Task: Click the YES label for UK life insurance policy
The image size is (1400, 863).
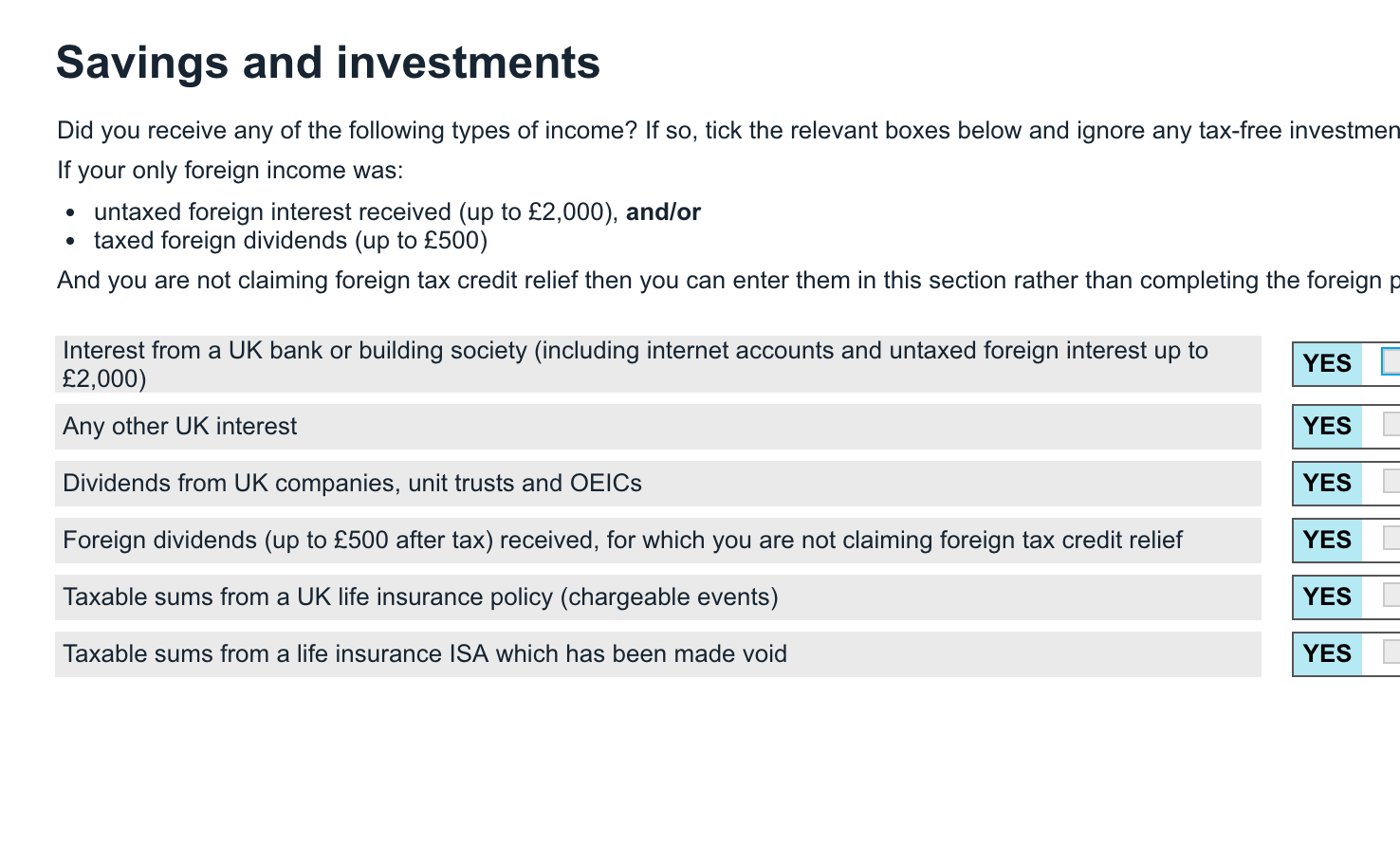Action: point(1327,597)
